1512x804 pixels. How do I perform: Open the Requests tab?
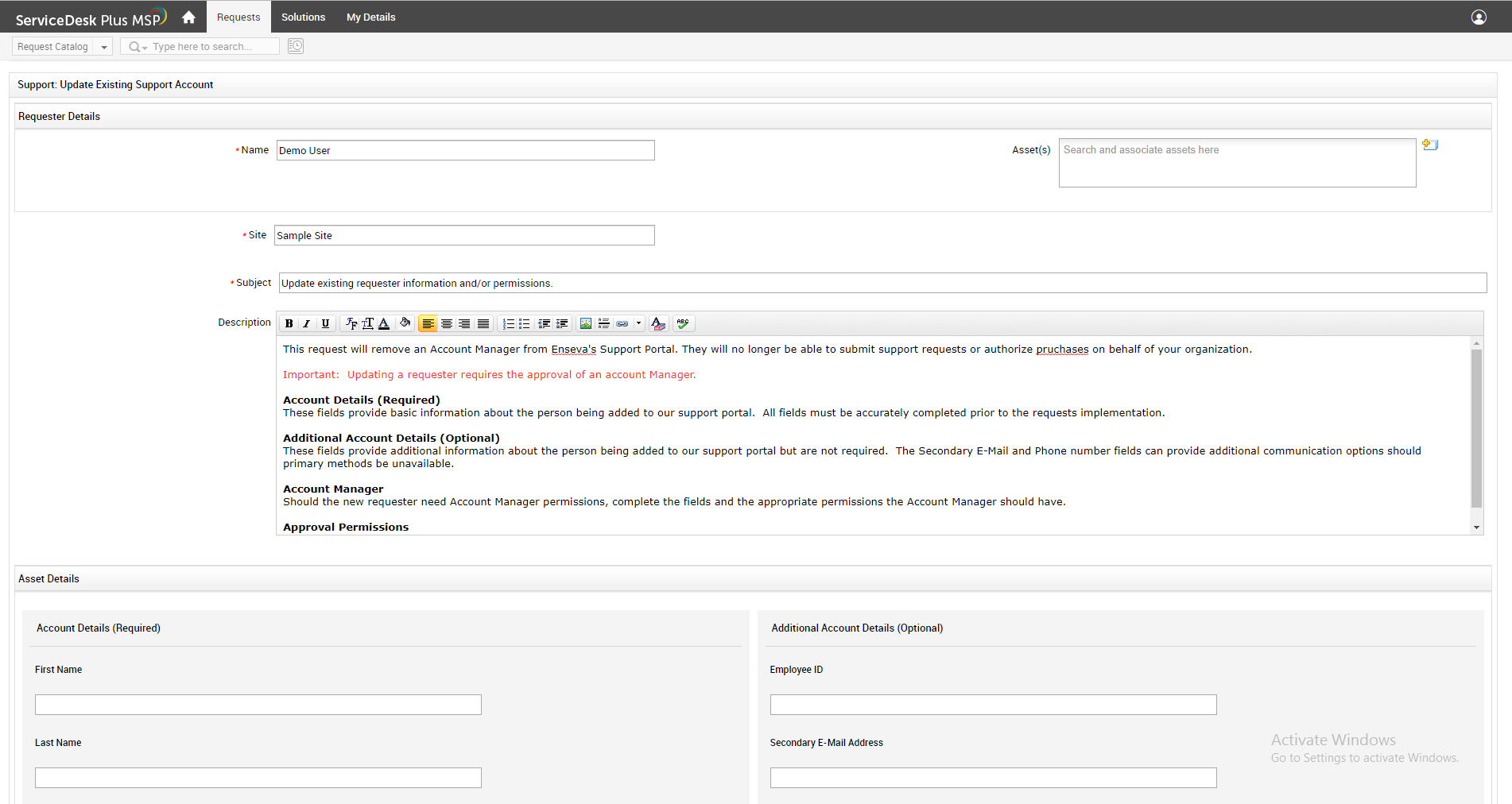238,17
